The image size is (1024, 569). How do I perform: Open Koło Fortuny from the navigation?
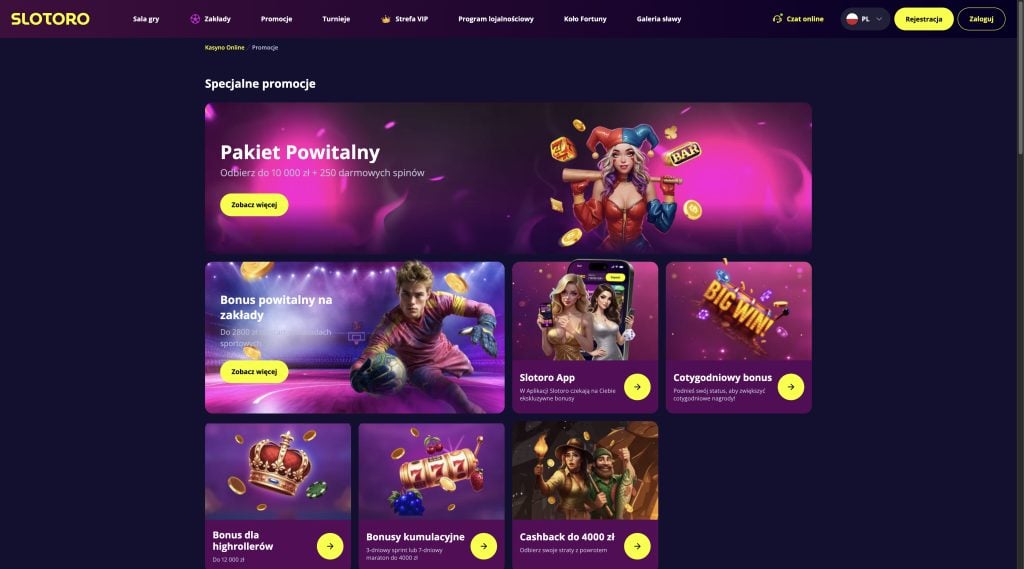click(x=585, y=19)
